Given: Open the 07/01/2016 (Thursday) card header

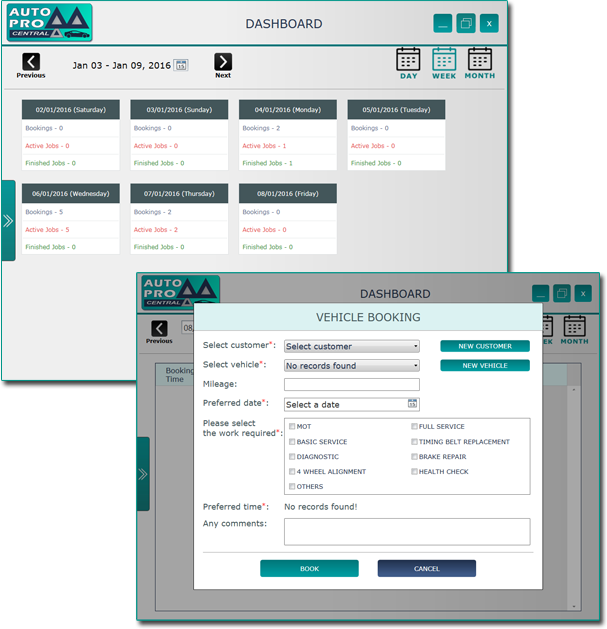Looking at the screenshot, I should pos(179,193).
